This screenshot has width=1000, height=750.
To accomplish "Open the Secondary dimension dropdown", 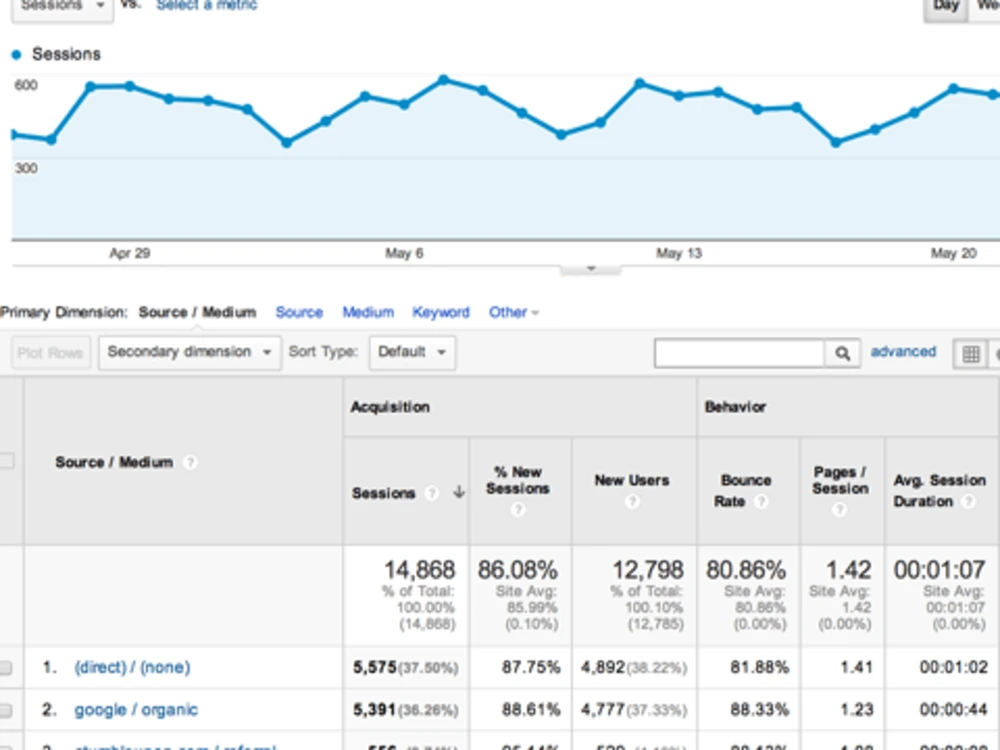I will [x=190, y=353].
